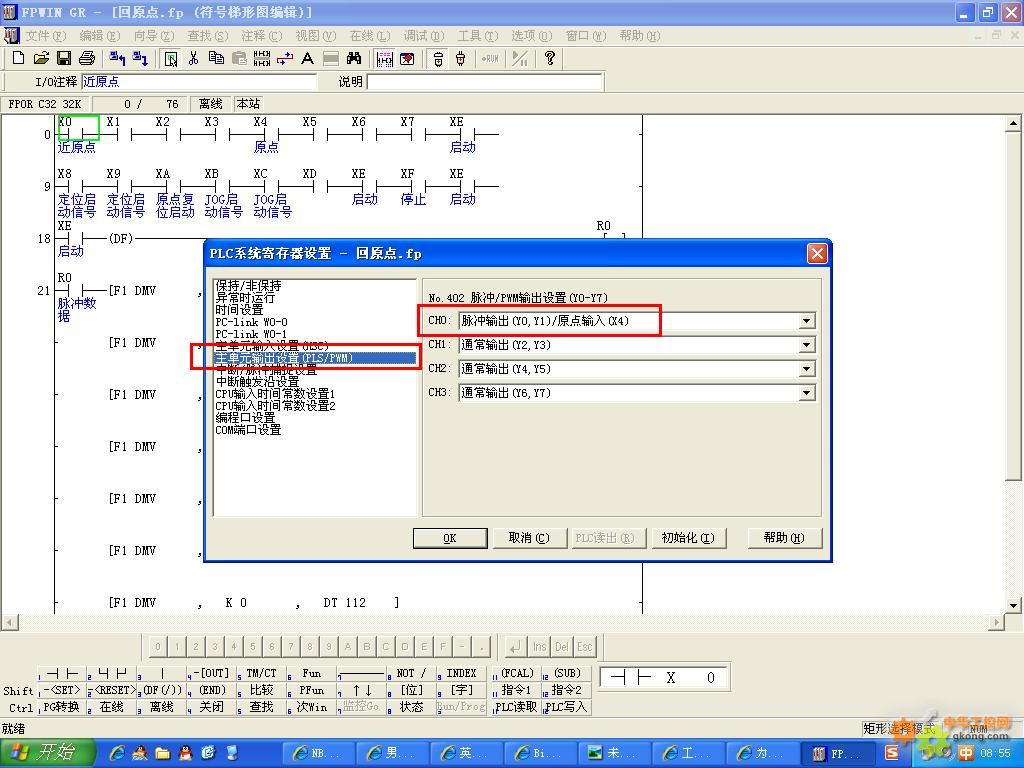Open the 视图(V) menu
Screen dimensions: 1024x768
pyautogui.click(x=316, y=35)
